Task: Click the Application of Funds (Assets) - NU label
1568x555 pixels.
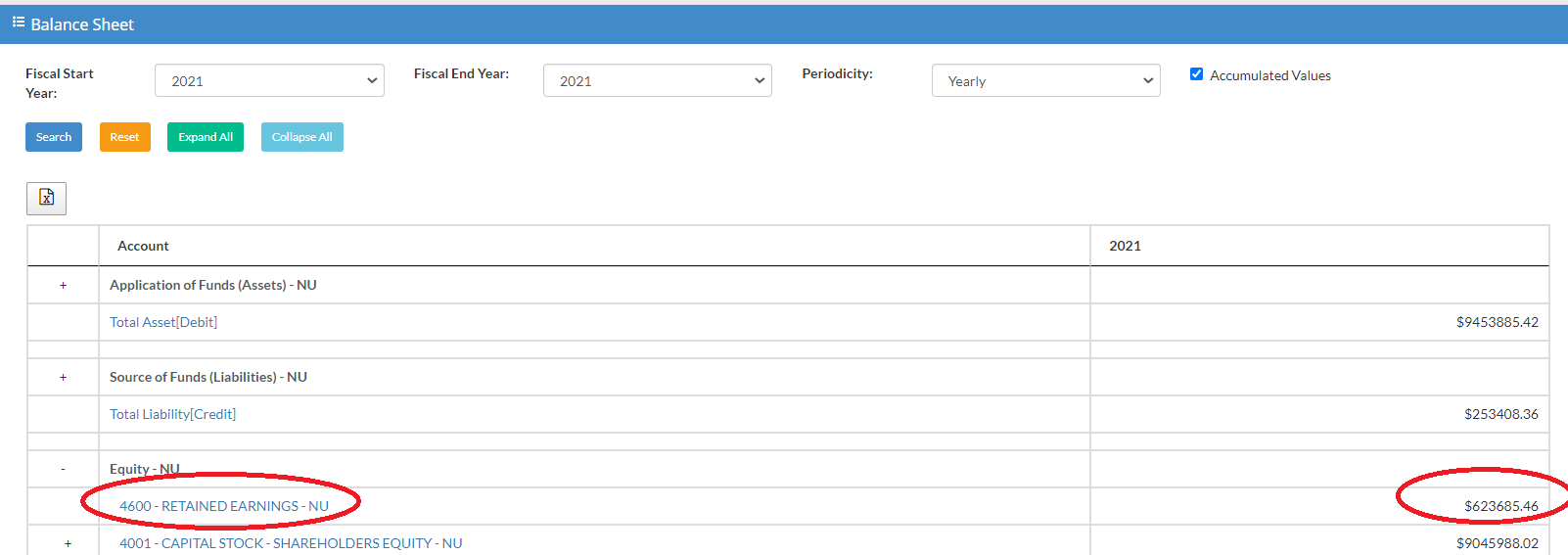Action: point(212,285)
